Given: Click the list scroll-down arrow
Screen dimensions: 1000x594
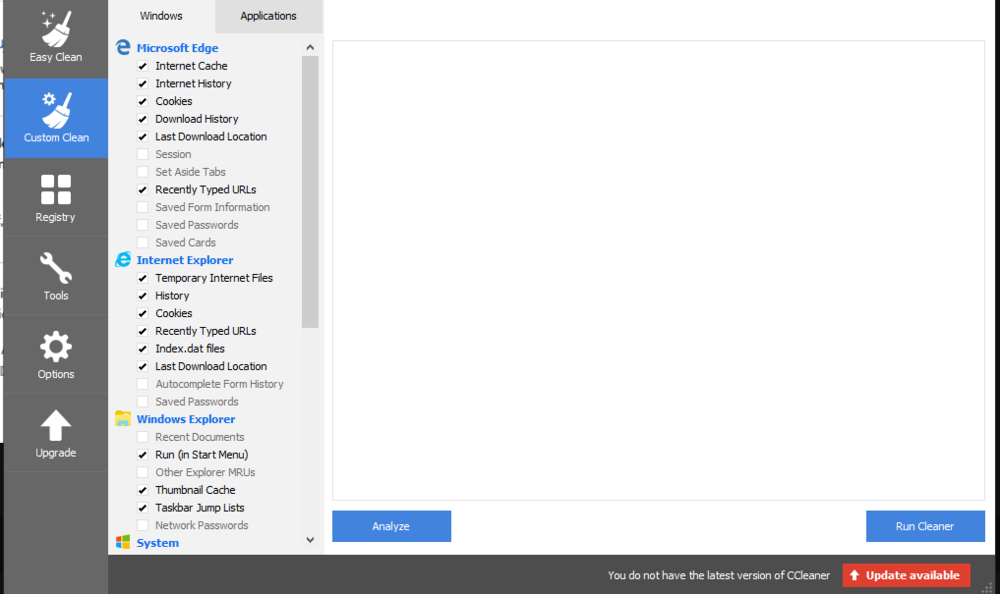Looking at the screenshot, I should click(310, 540).
